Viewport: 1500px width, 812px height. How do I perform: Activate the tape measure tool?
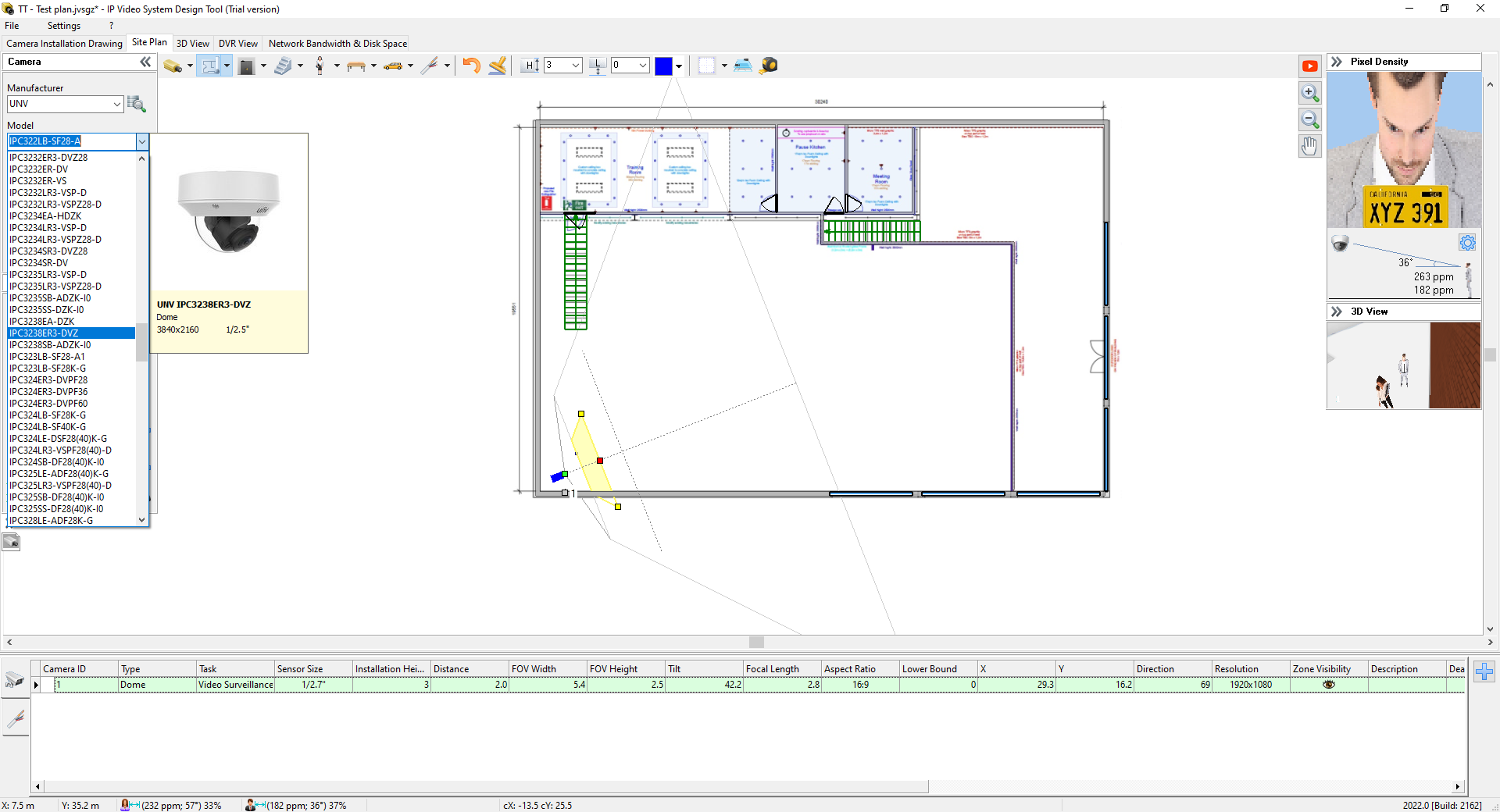769,66
